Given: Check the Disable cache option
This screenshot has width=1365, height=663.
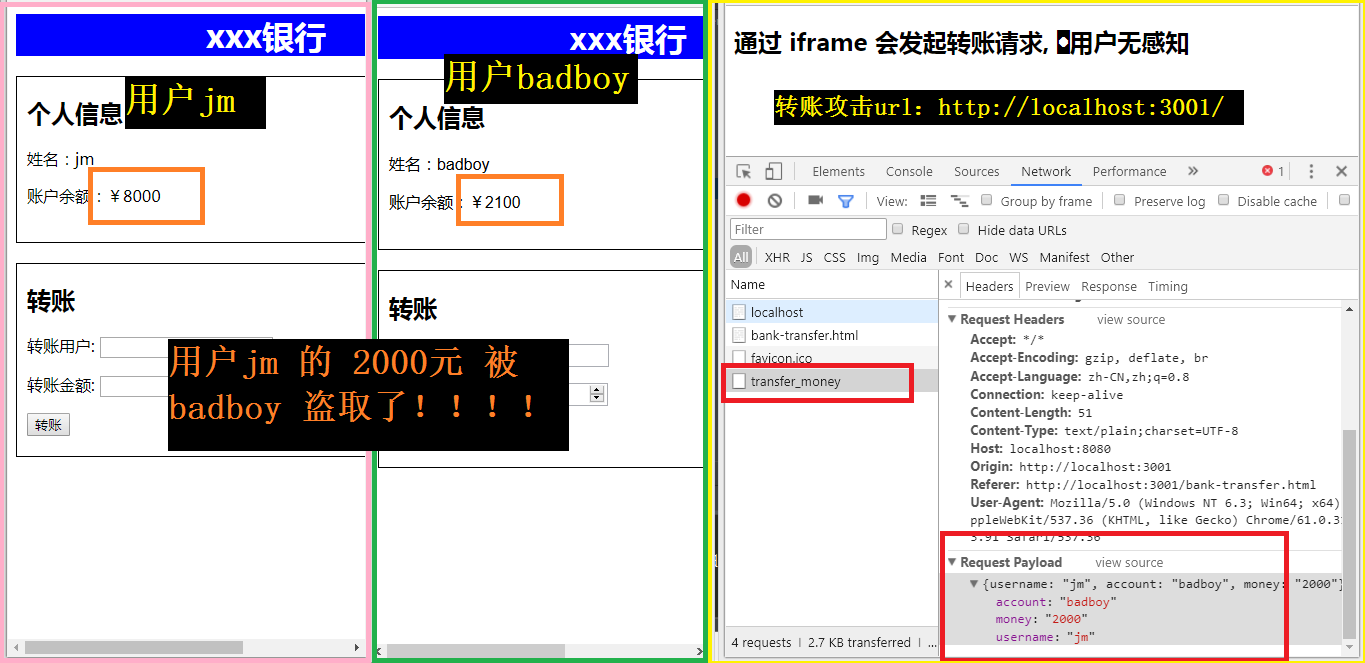Looking at the screenshot, I should coord(1223,200).
